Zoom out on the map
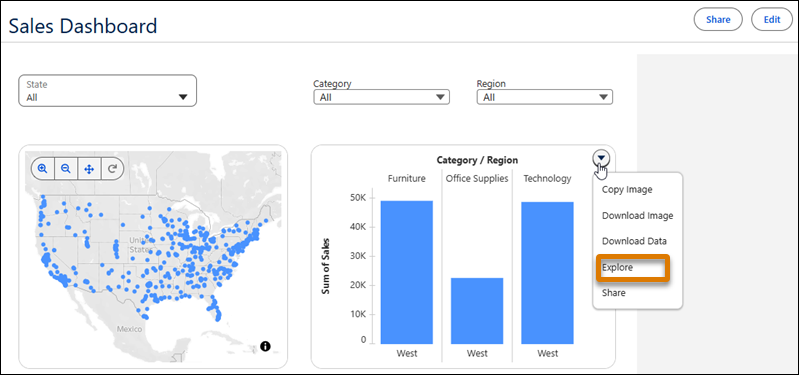 coord(66,169)
